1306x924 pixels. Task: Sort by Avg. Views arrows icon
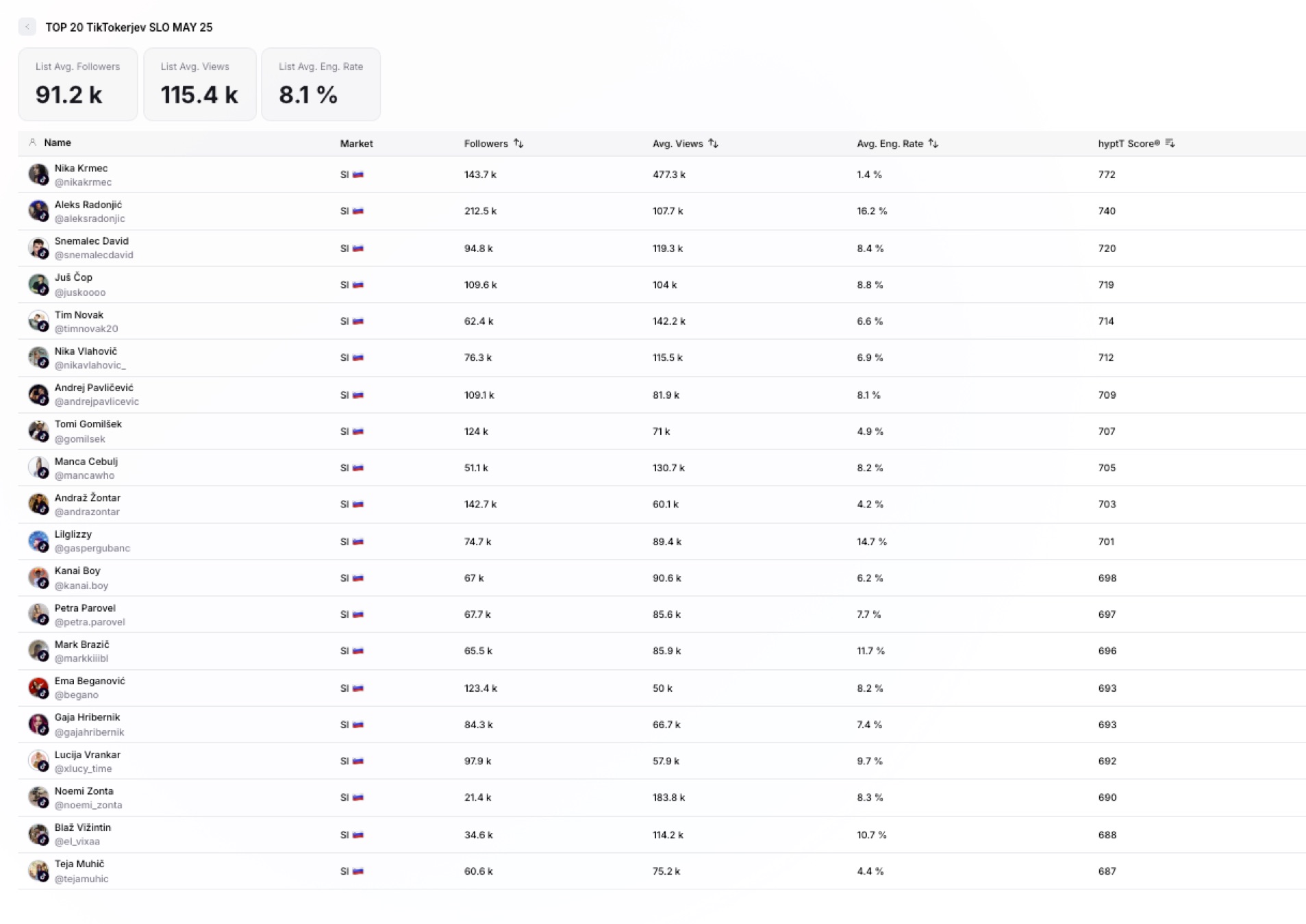(713, 143)
